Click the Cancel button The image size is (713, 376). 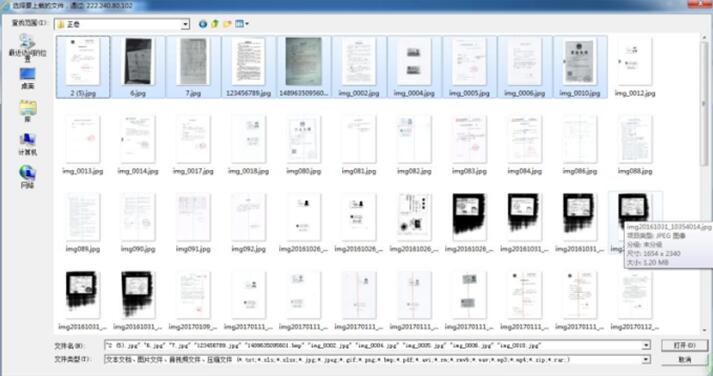pos(684,360)
